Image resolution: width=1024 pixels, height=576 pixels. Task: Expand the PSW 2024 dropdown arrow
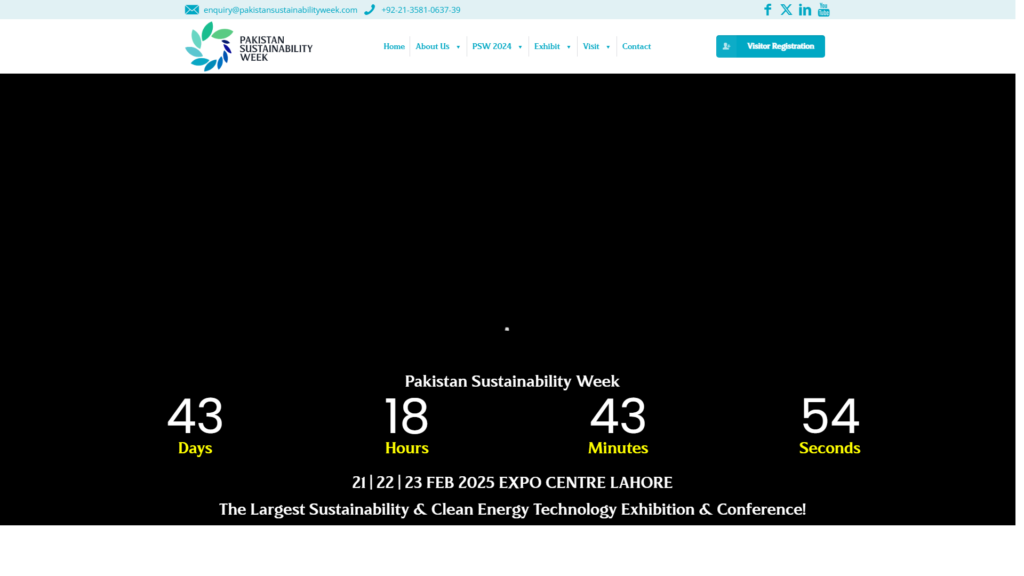(520, 47)
